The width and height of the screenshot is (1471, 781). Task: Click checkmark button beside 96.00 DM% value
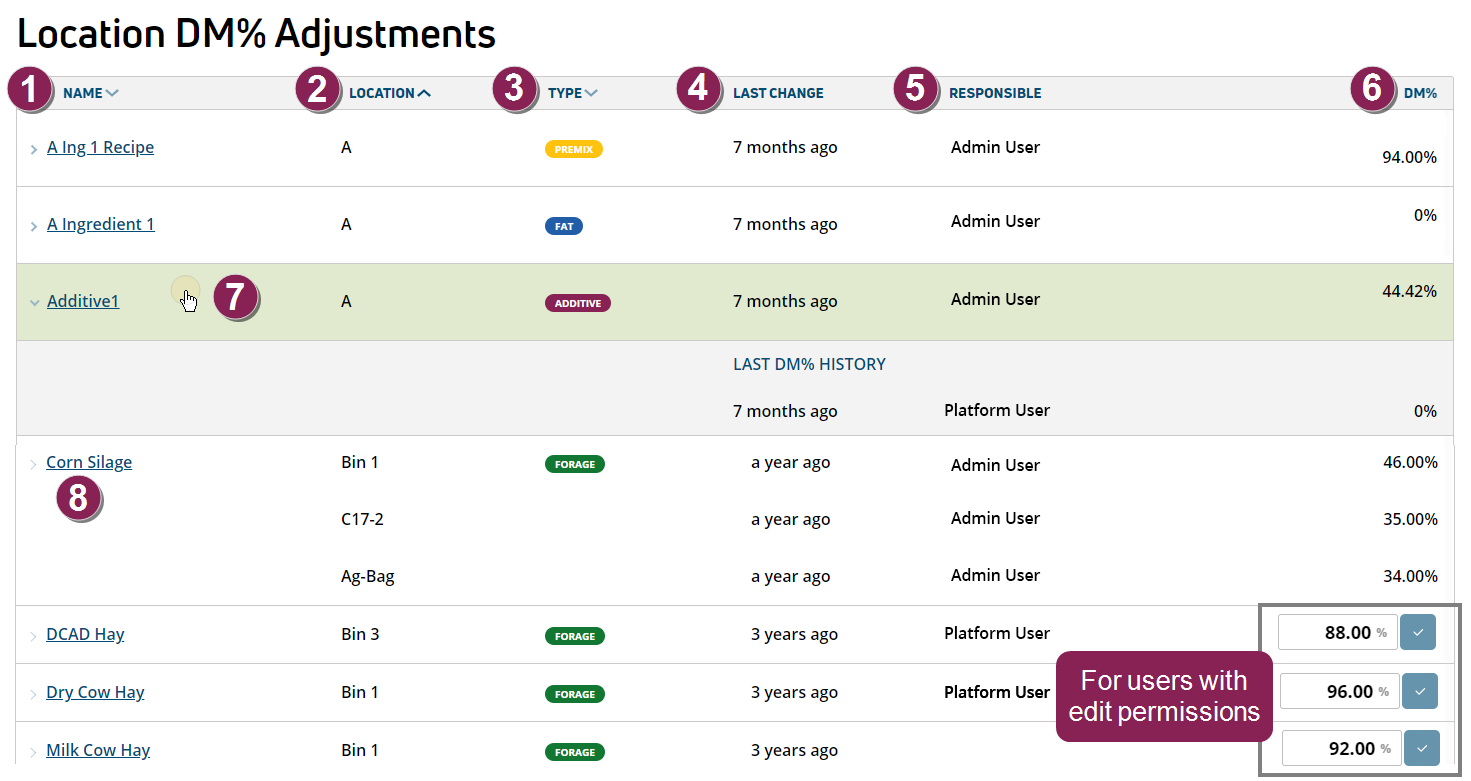tap(1419, 691)
